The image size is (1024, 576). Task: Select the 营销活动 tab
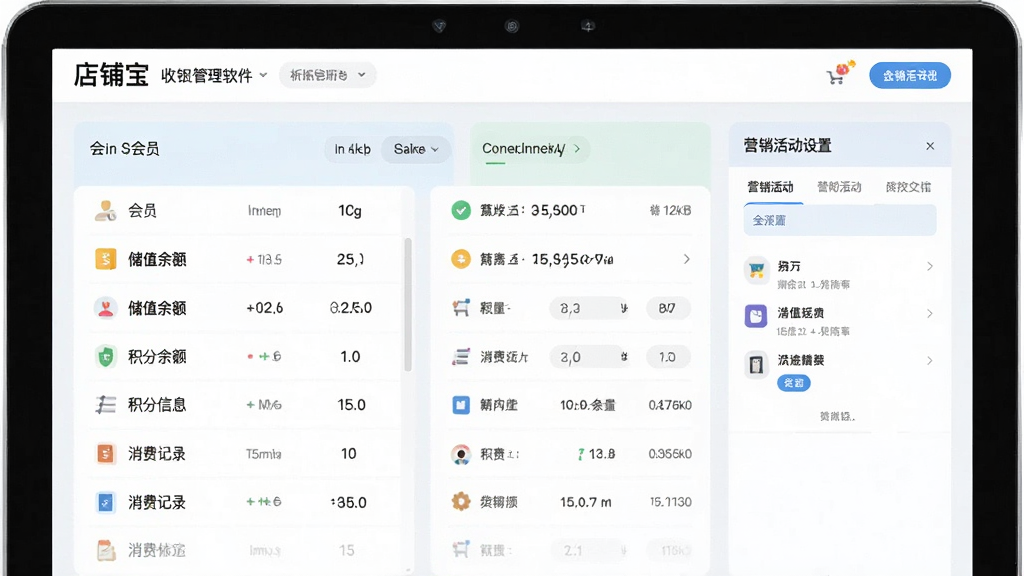pos(771,187)
